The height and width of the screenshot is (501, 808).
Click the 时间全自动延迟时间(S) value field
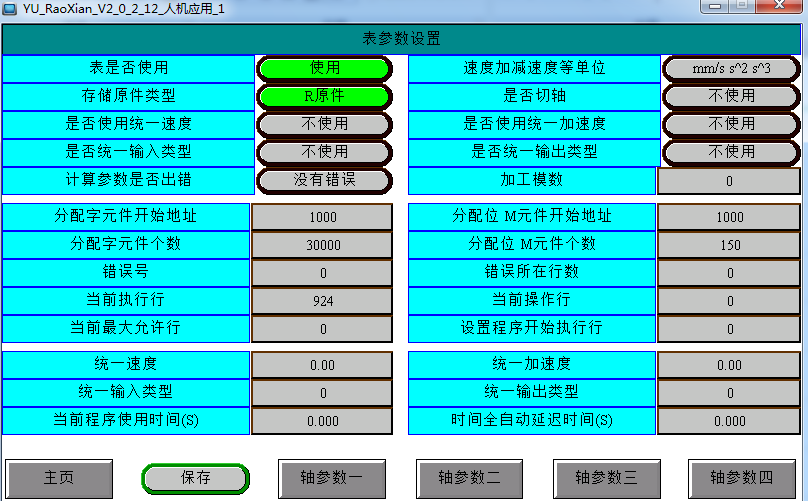[729, 421]
